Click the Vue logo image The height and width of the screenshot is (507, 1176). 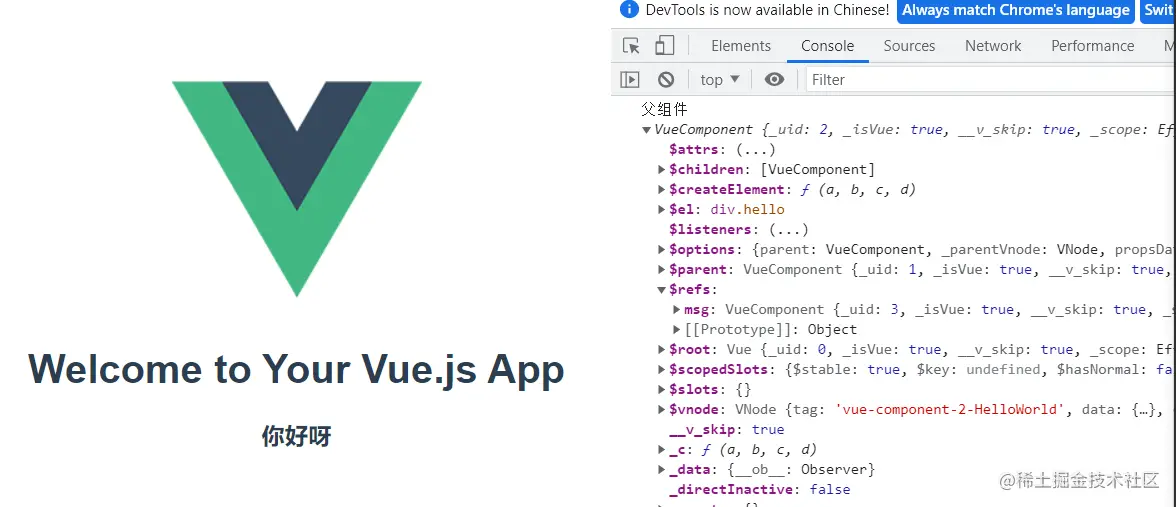(297, 188)
